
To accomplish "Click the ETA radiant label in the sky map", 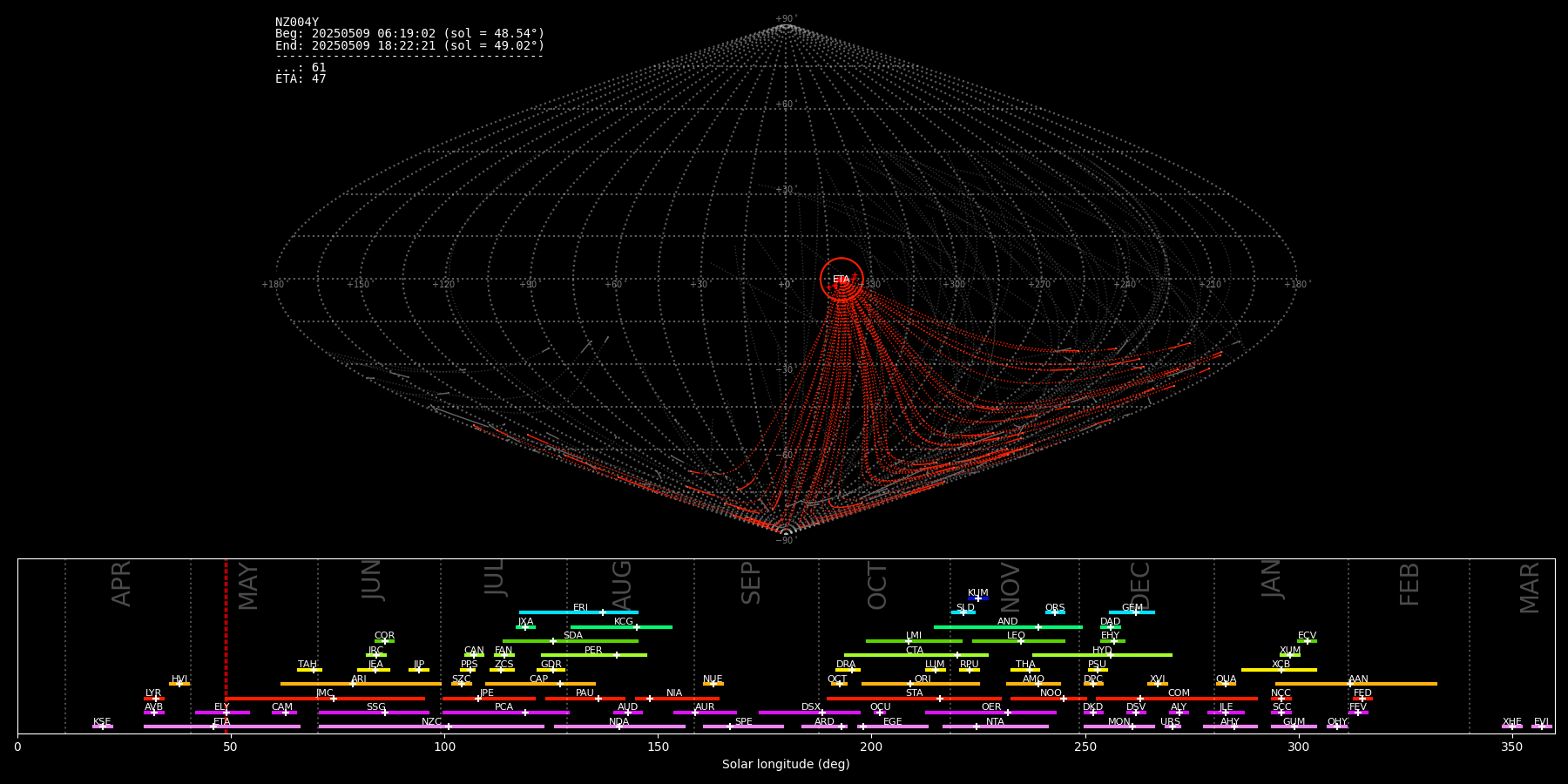I will [x=841, y=280].
